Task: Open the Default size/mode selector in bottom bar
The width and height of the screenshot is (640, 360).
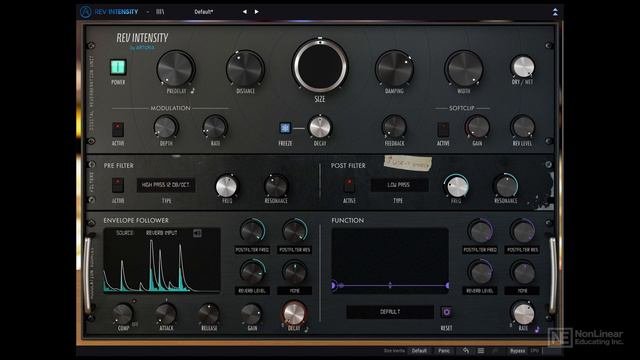Action: pos(419,351)
